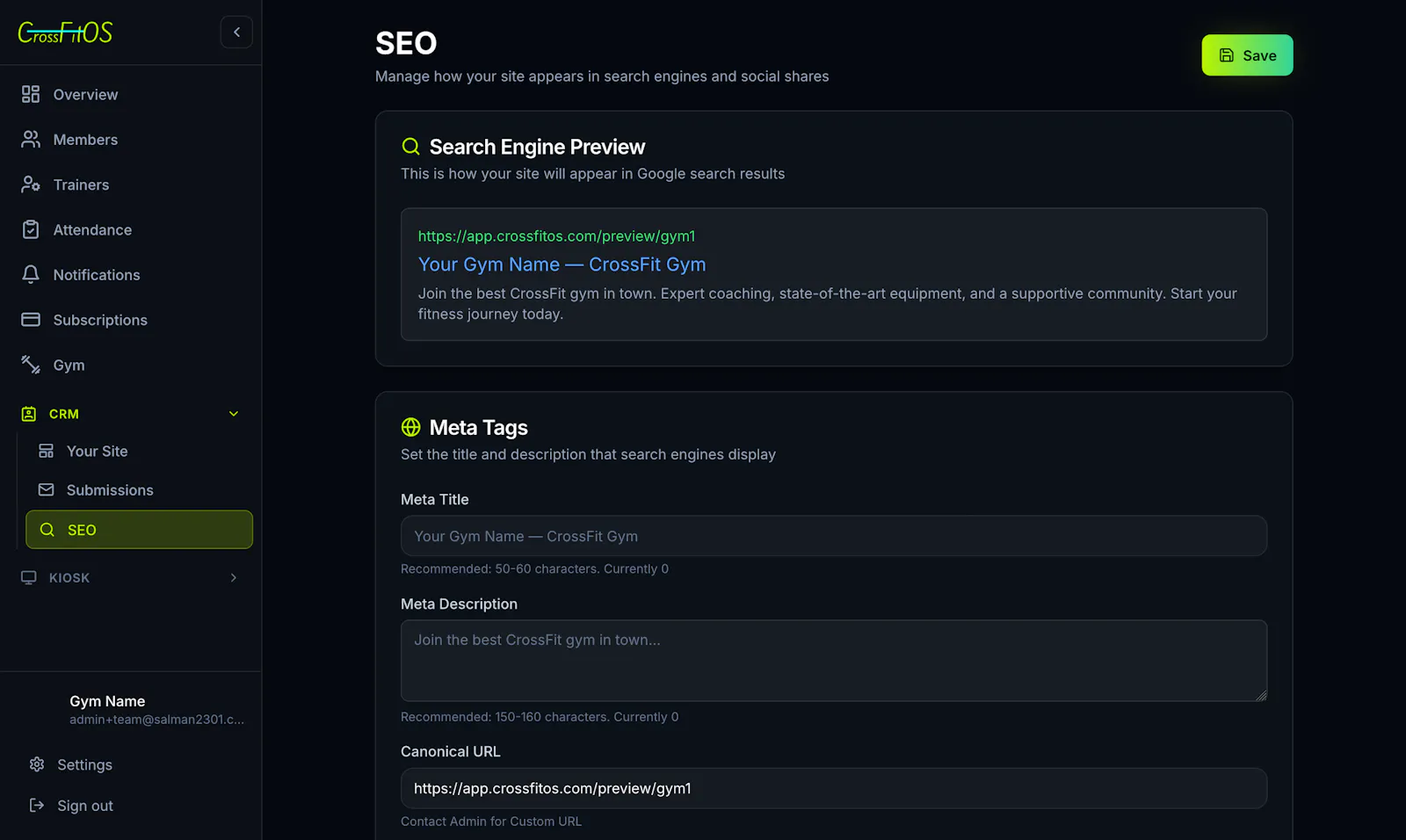The width and height of the screenshot is (1406, 840).
Task: Click the Settings gear icon
Action: pos(37,764)
